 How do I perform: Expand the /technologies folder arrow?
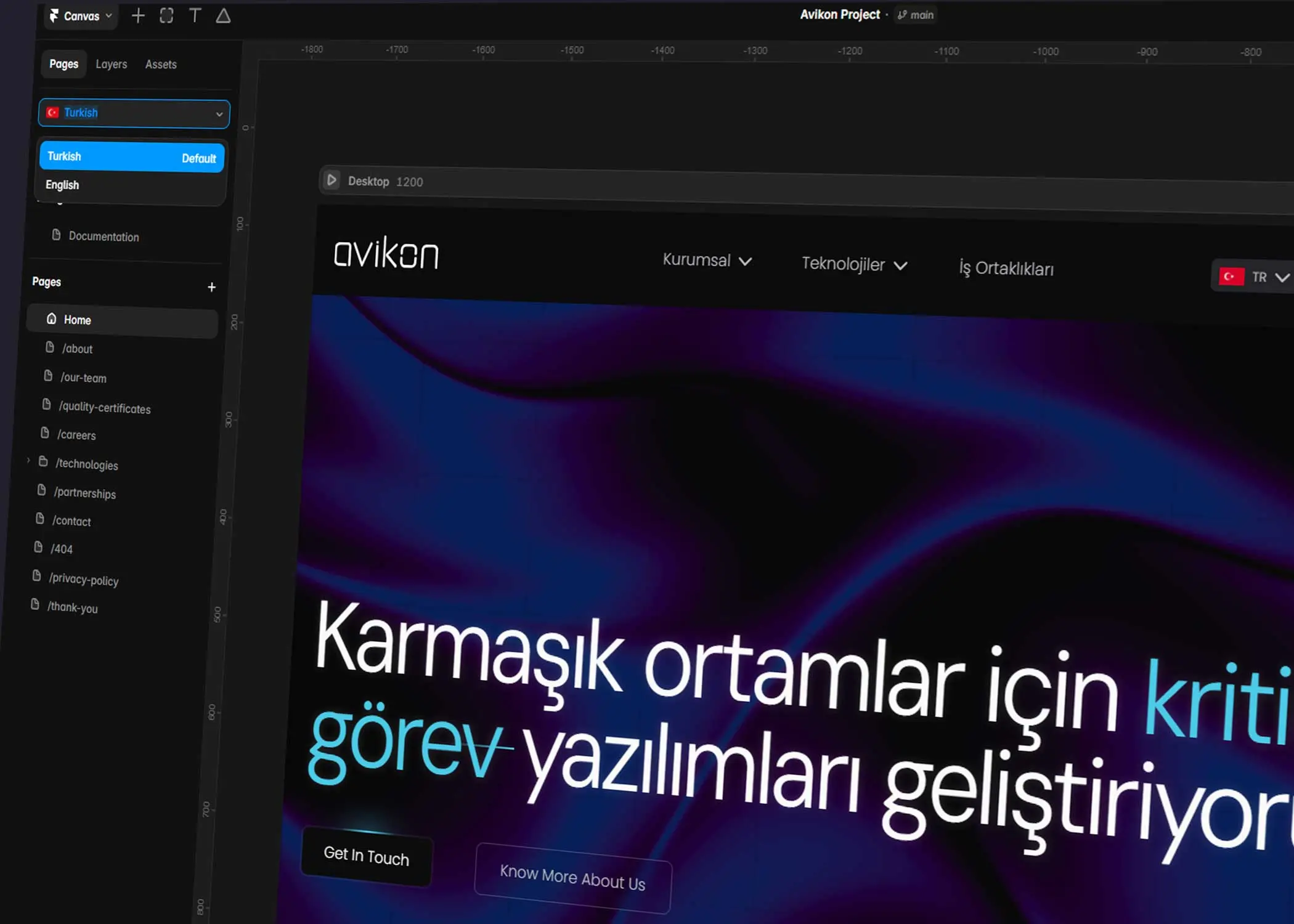(x=28, y=460)
